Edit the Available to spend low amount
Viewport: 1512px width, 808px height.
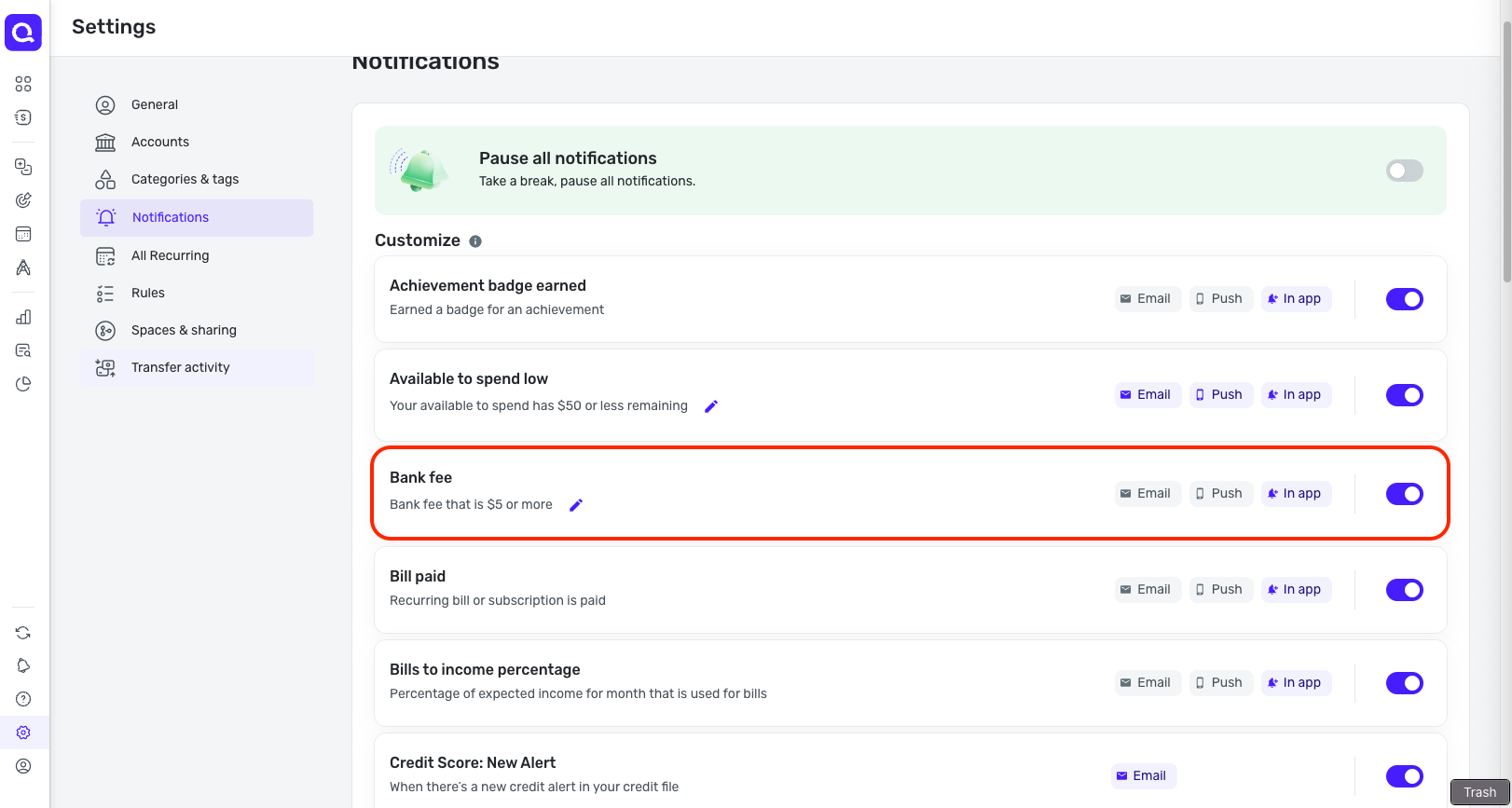pyautogui.click(x=711, y=406)
